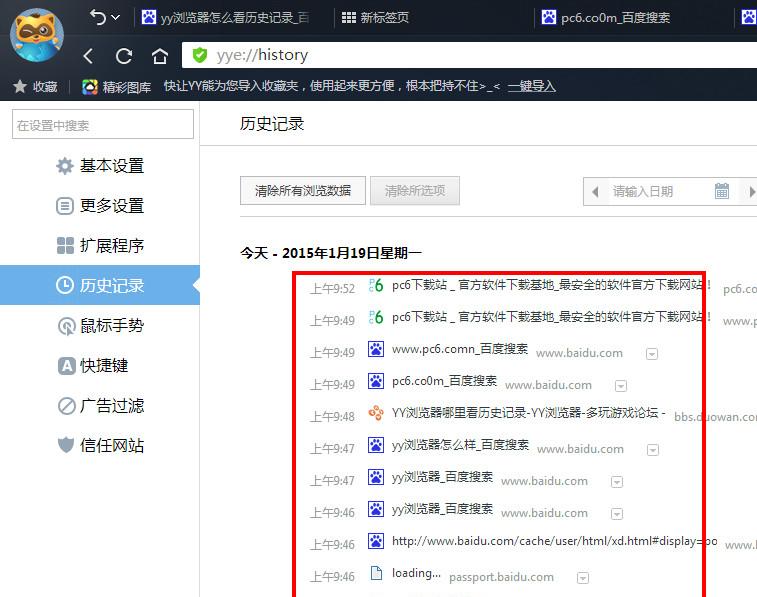
Task: Click the green security shield in address bar
Action: tap(199, 55)
